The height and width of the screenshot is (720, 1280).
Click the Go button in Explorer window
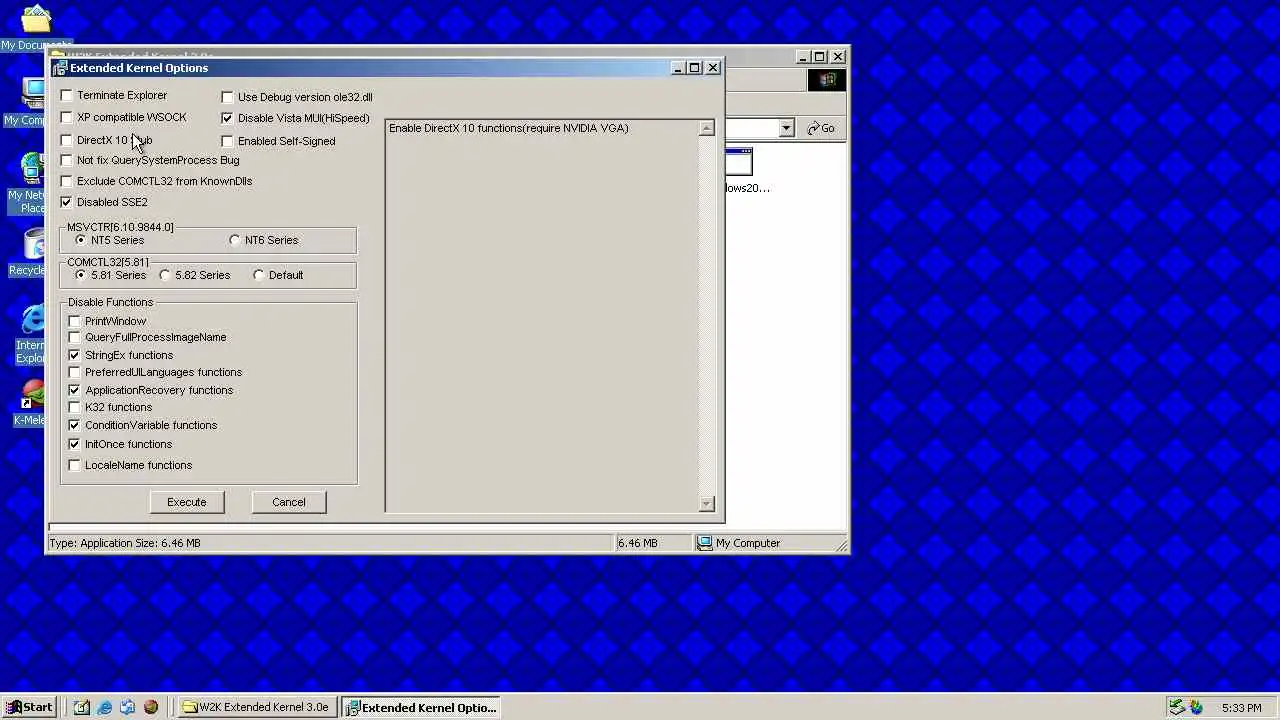click(822, 128)
